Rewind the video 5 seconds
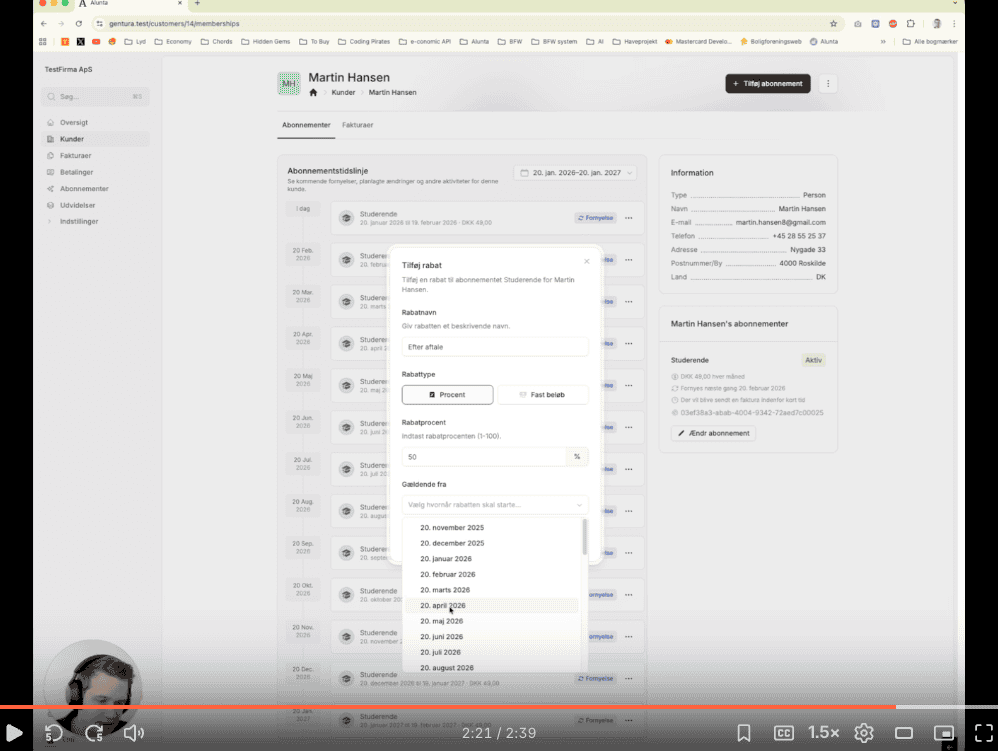998x751 pixels. coord(54,733)
